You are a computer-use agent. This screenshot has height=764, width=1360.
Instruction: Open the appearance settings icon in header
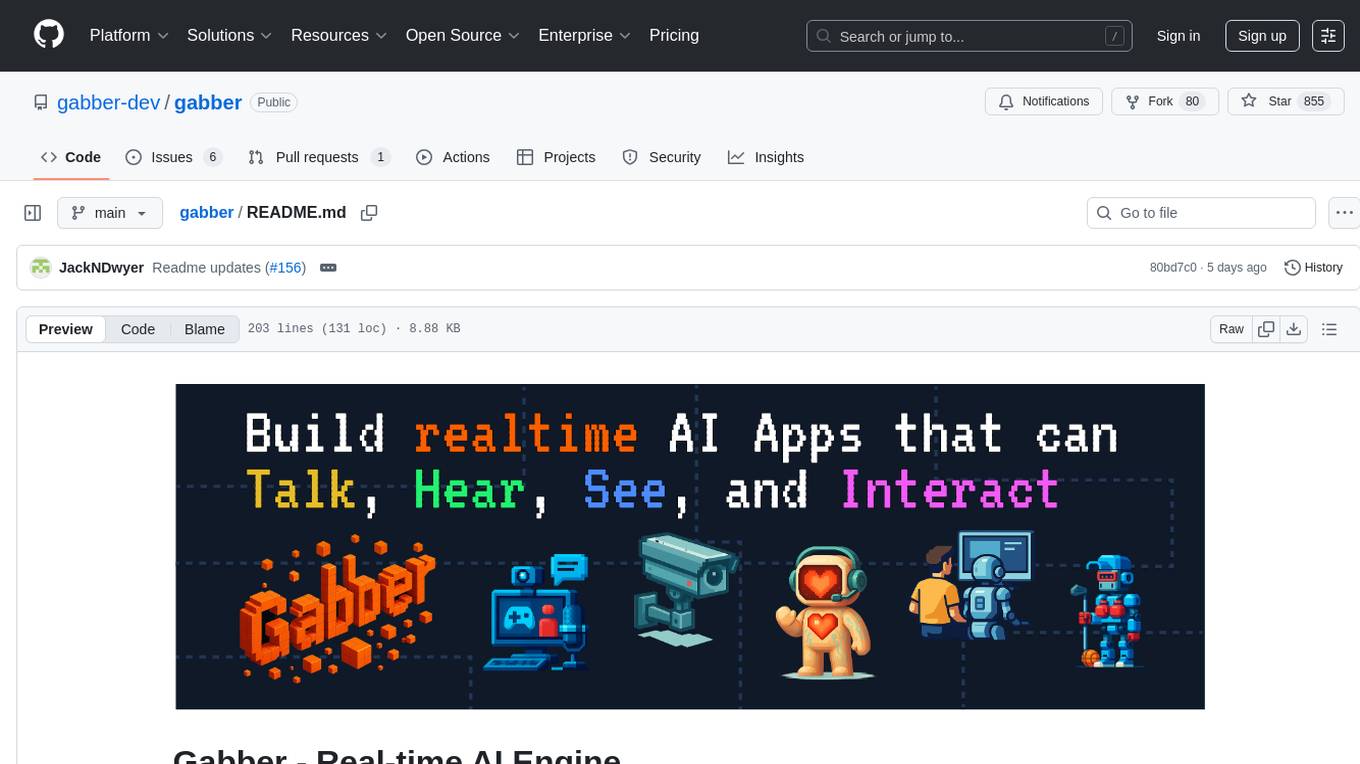tap(1328, 36)
